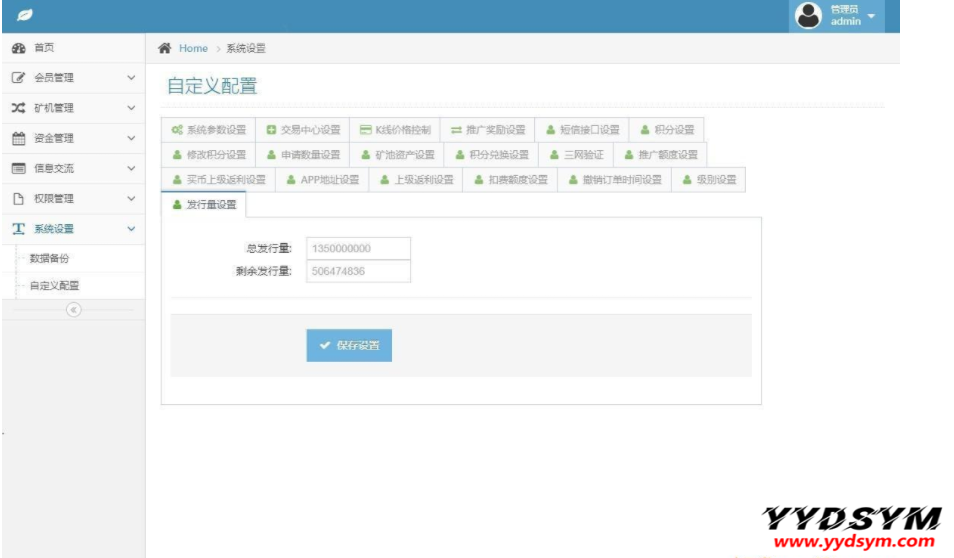Open the admin account dropdown caret
This screenshot has width=954, height=558.
click(871, 16)
